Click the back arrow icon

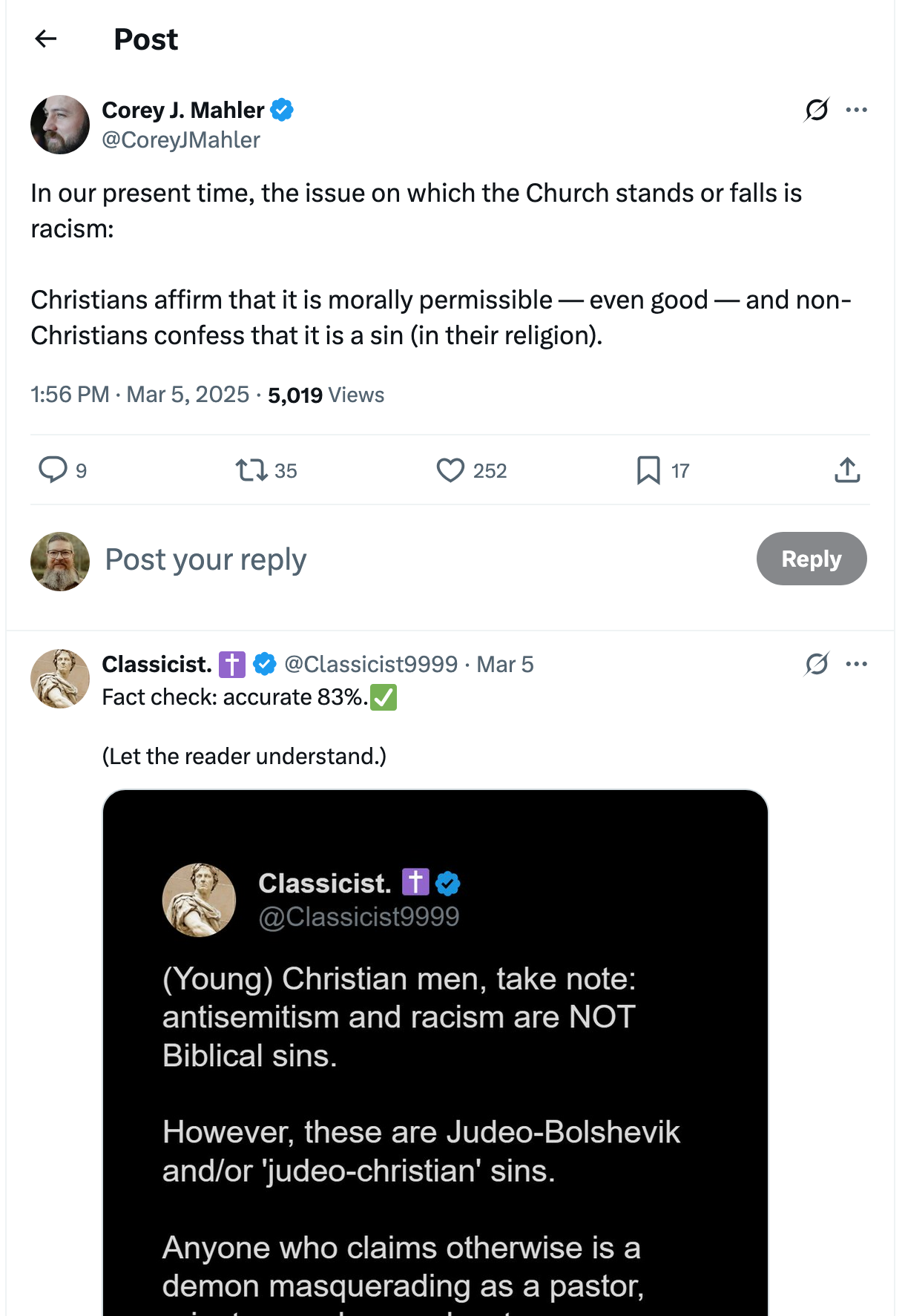pos(46,39)
